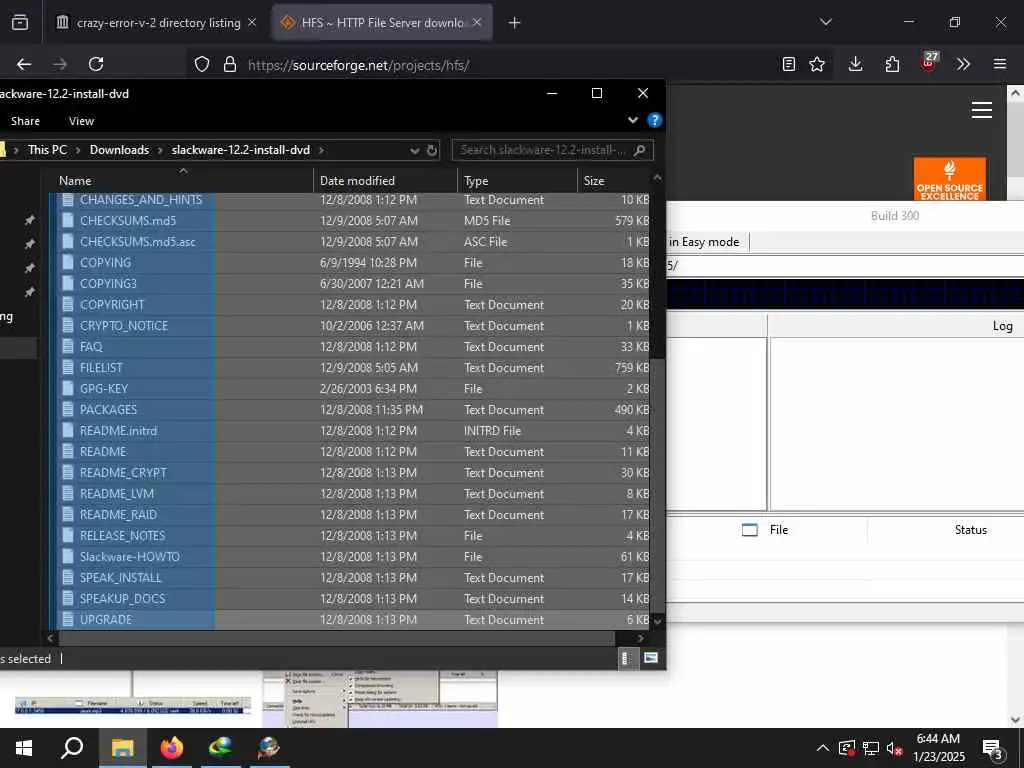Close the crazy-error-v-2 directory listing tab
Image resolution: width=1024 pixels, height=768 pixels.
click(252, 23)
